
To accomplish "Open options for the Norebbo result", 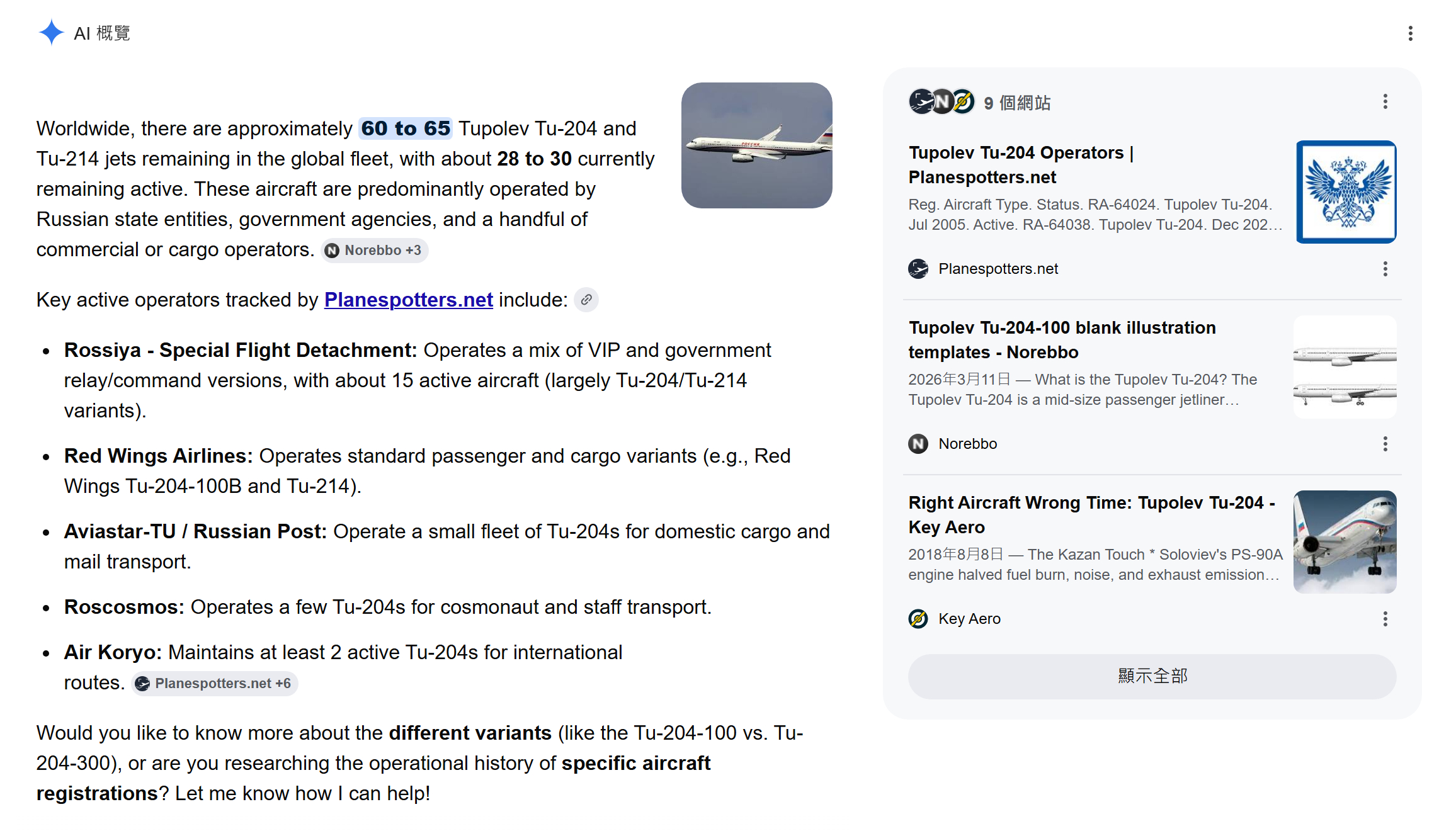I will (x=1385, y=444).
